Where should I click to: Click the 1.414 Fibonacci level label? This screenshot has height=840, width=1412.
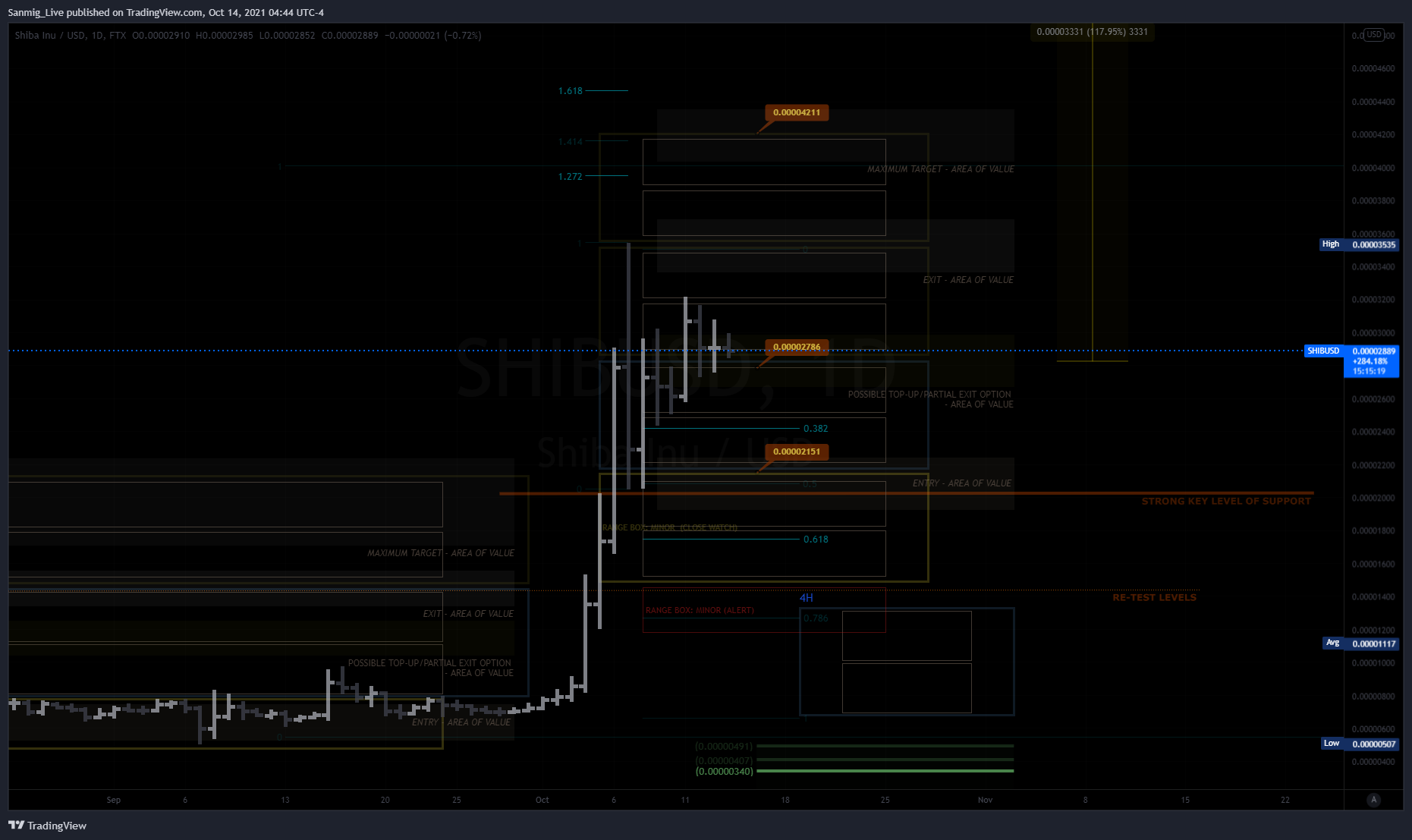571,142
